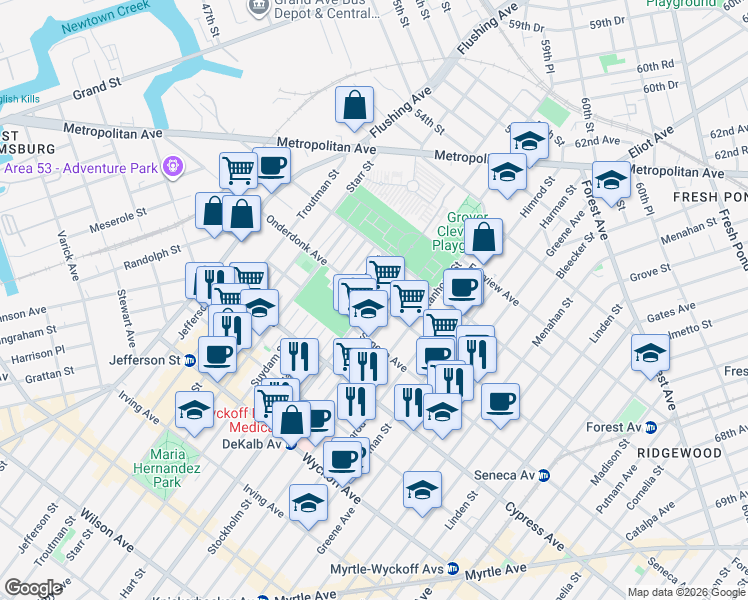The height and width of the screenshot is (600, 748).
Task: Select the shopping cart marker below Metropolitan Ave
Action: 239,172
